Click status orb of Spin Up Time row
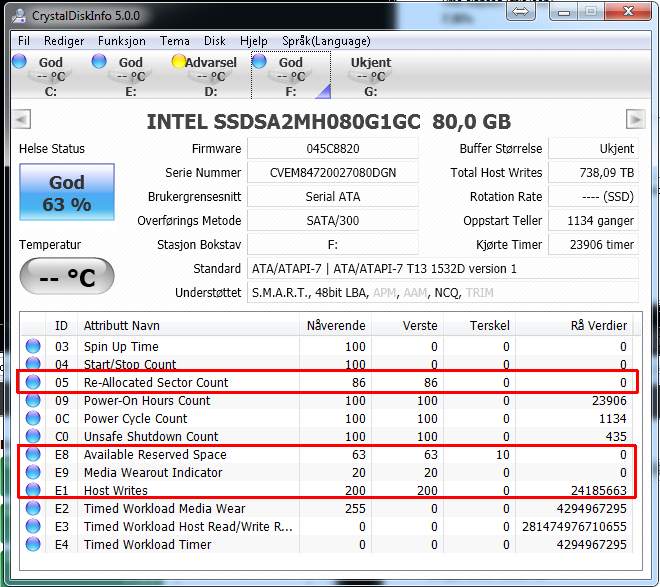 coord(33,346)
